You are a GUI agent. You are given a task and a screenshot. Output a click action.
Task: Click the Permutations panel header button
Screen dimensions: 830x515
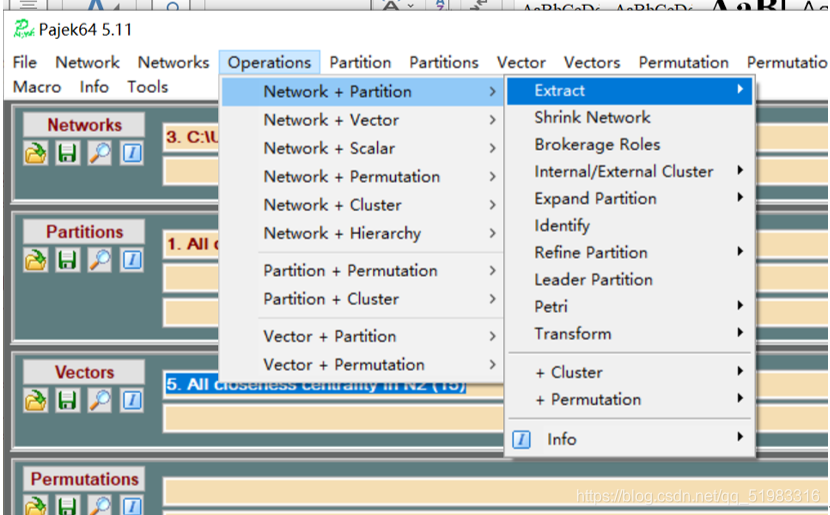84,479
